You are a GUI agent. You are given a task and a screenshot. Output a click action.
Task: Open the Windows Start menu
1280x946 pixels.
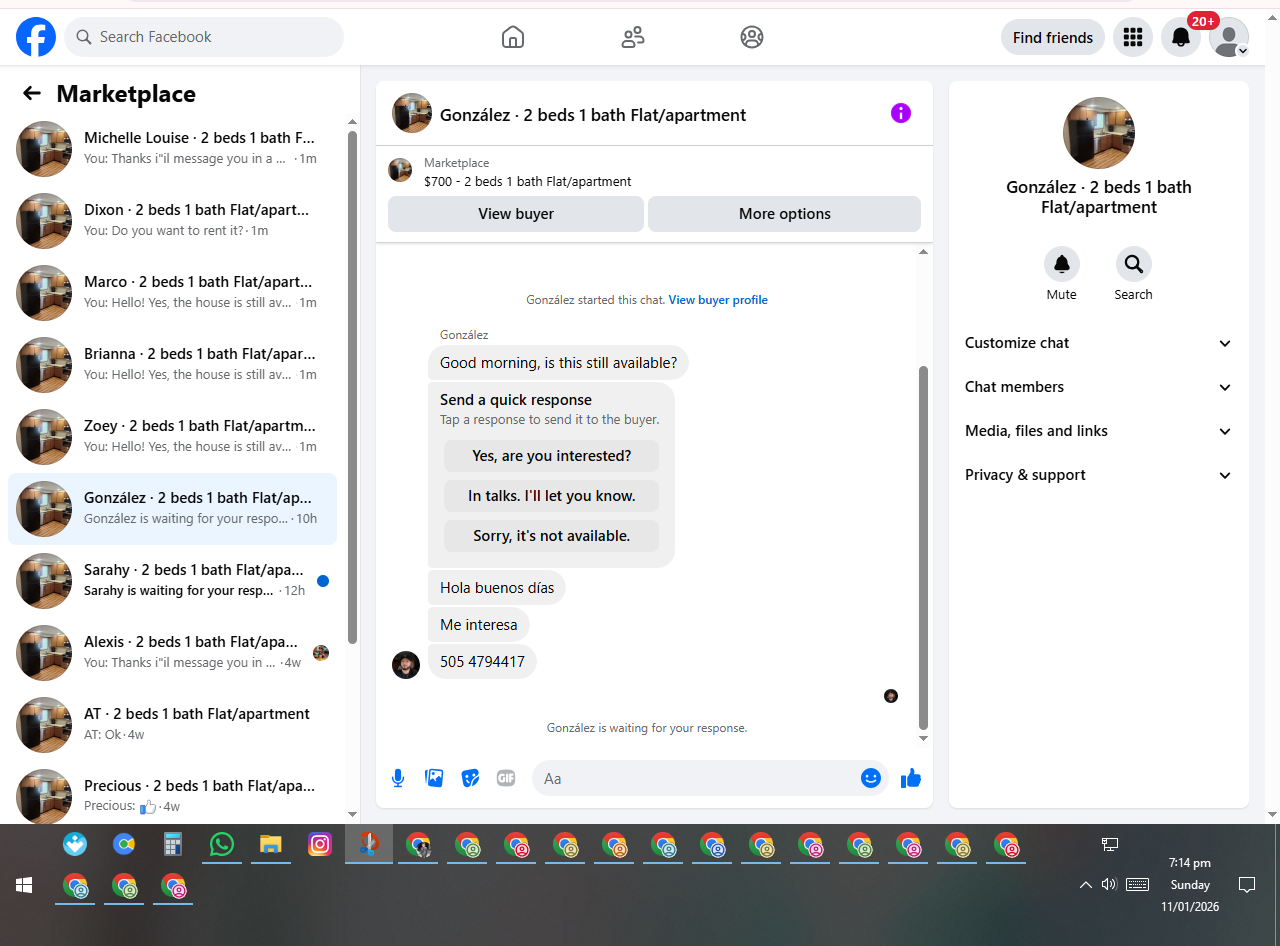[24, 885]
